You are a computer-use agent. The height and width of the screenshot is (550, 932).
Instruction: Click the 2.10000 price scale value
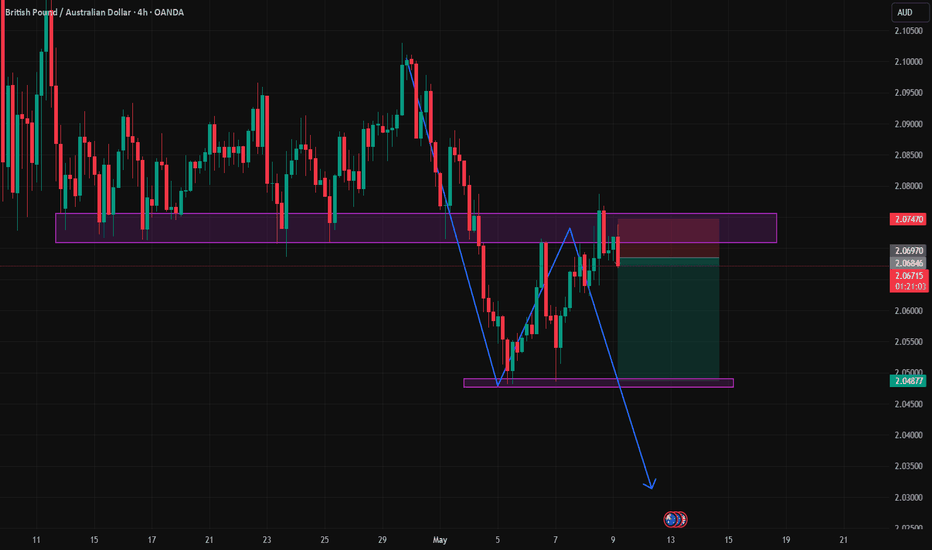tap(909, 62)
